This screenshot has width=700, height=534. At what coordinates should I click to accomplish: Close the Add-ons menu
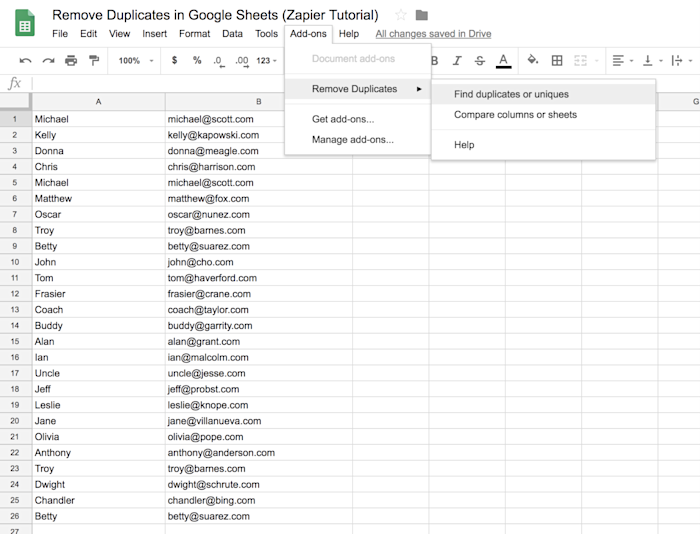point(308,33)
